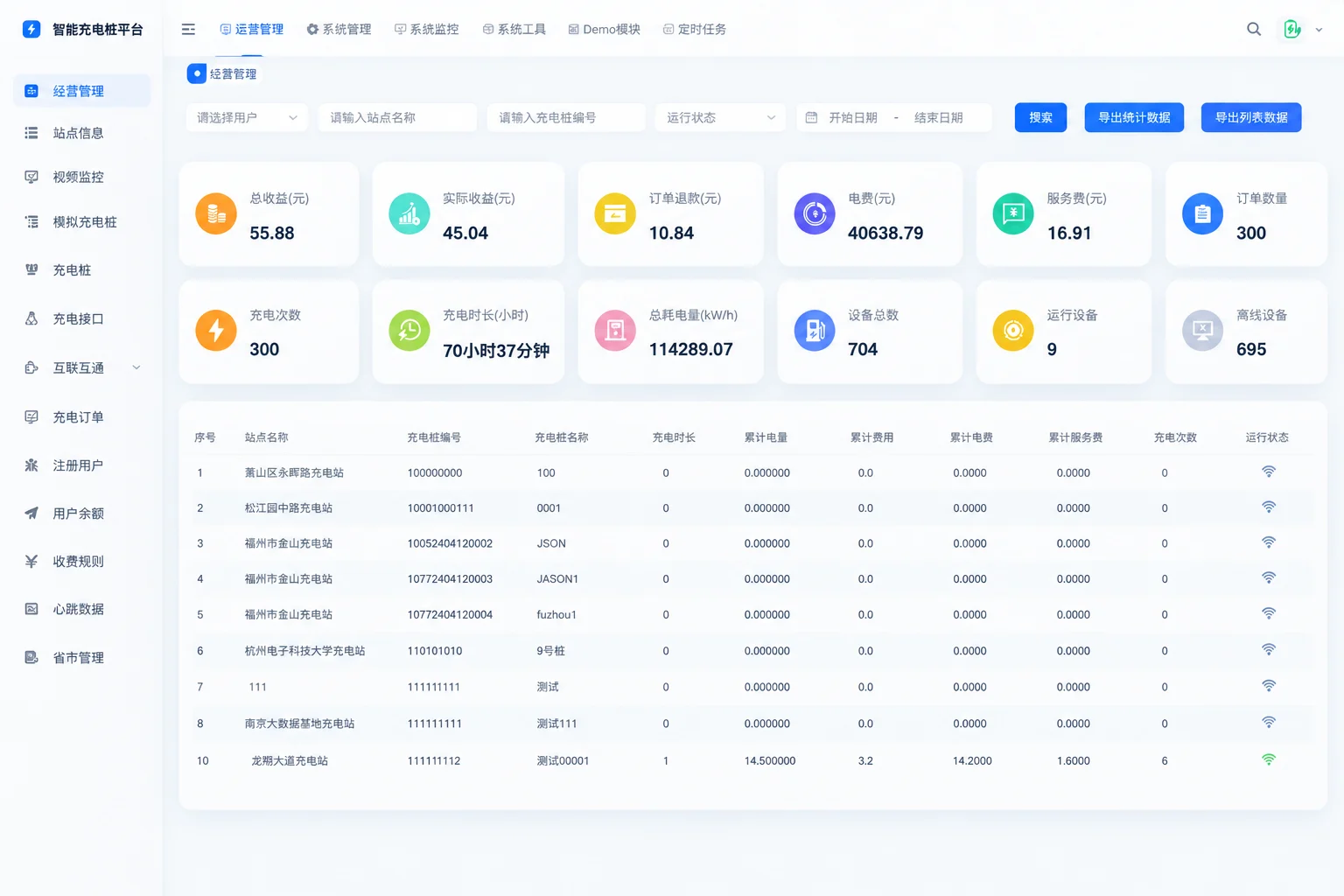This screenshot has width=1344, height=896.
Task: Click the green 服务费 icon
Action: click(1013, 213)
